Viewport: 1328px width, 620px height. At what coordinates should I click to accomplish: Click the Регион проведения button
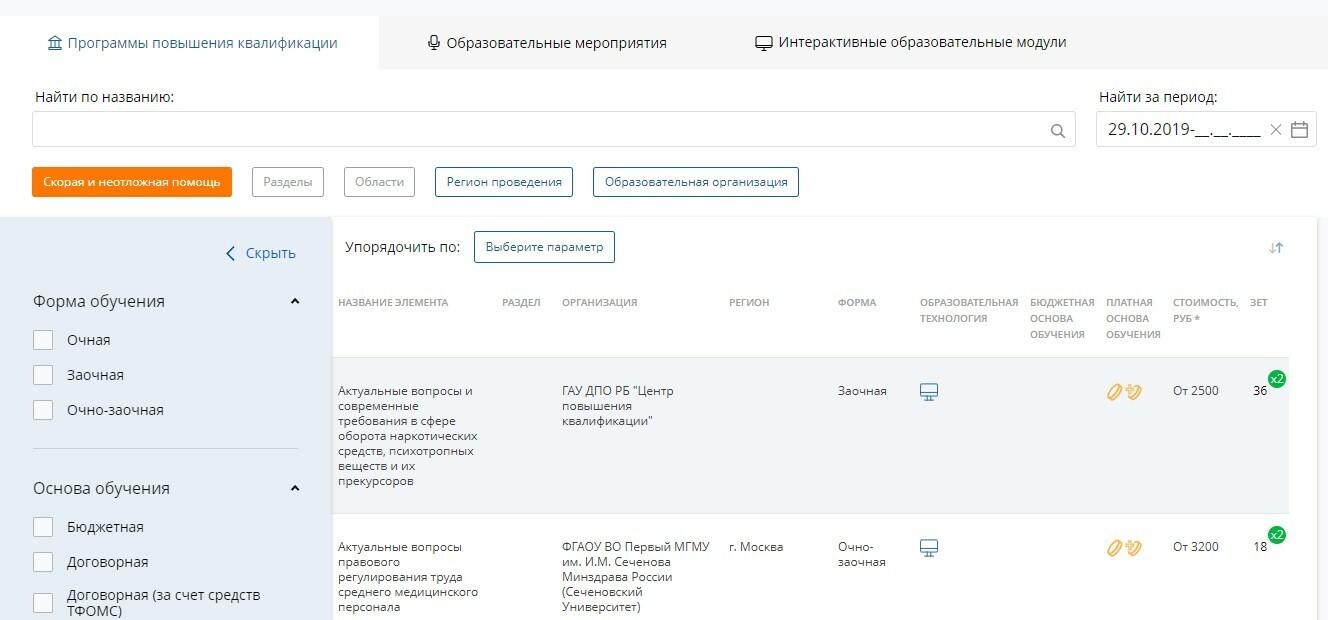click(x=503, y=182)
